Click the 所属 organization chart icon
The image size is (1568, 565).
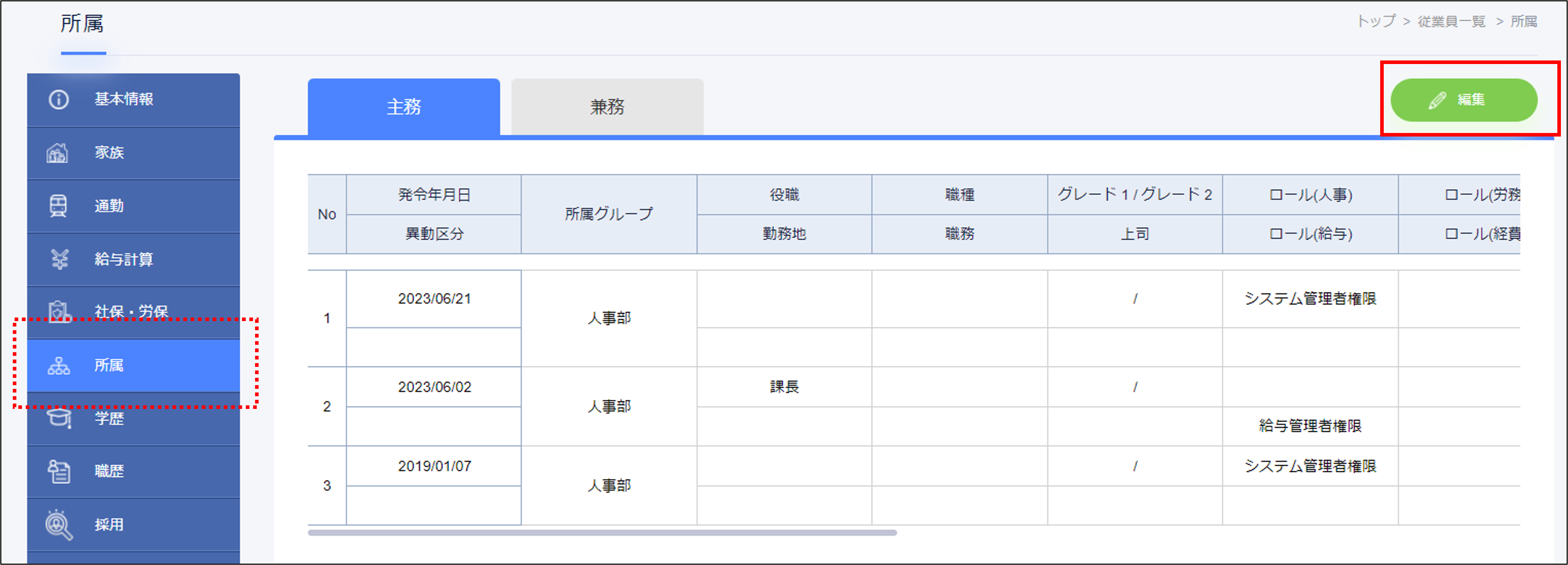point(59,366)
